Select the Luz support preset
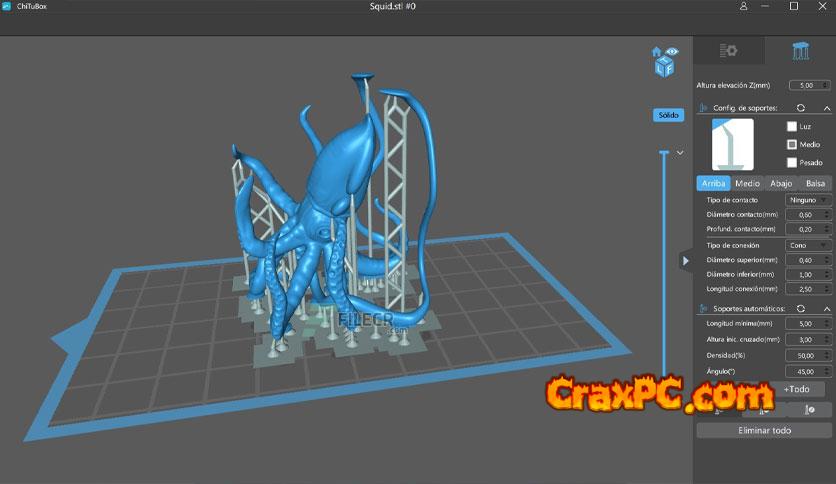836x484 pixels. click(x=792, y=126)
